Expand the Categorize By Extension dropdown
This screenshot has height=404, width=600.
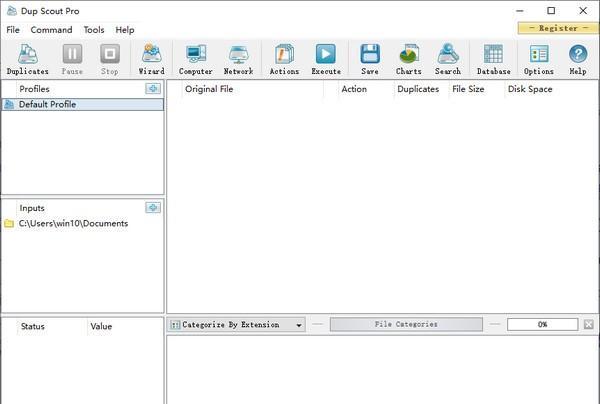[x=237, y=325]
